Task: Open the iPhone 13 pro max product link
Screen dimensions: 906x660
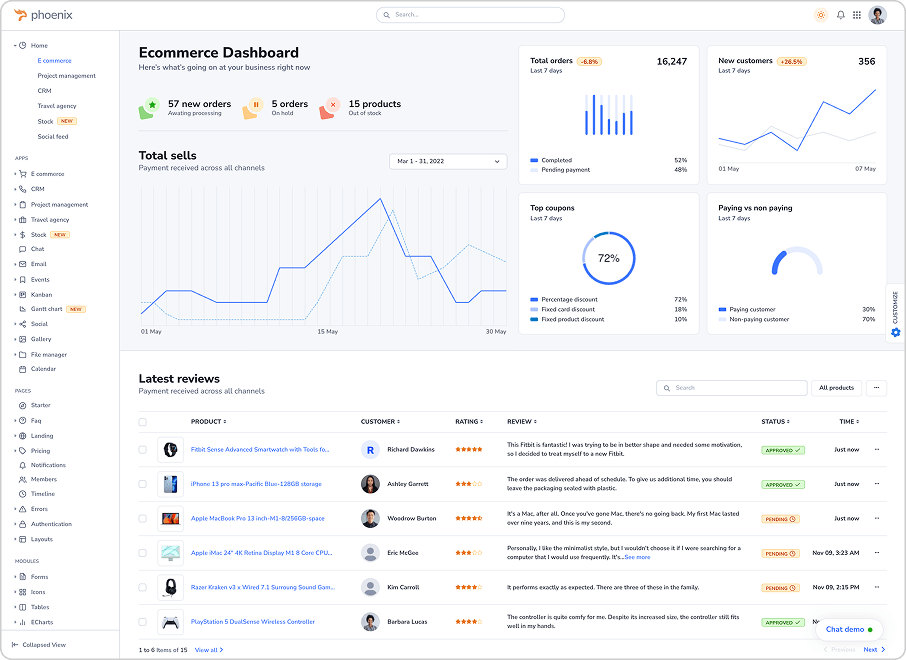Action: tap(256, 484)
